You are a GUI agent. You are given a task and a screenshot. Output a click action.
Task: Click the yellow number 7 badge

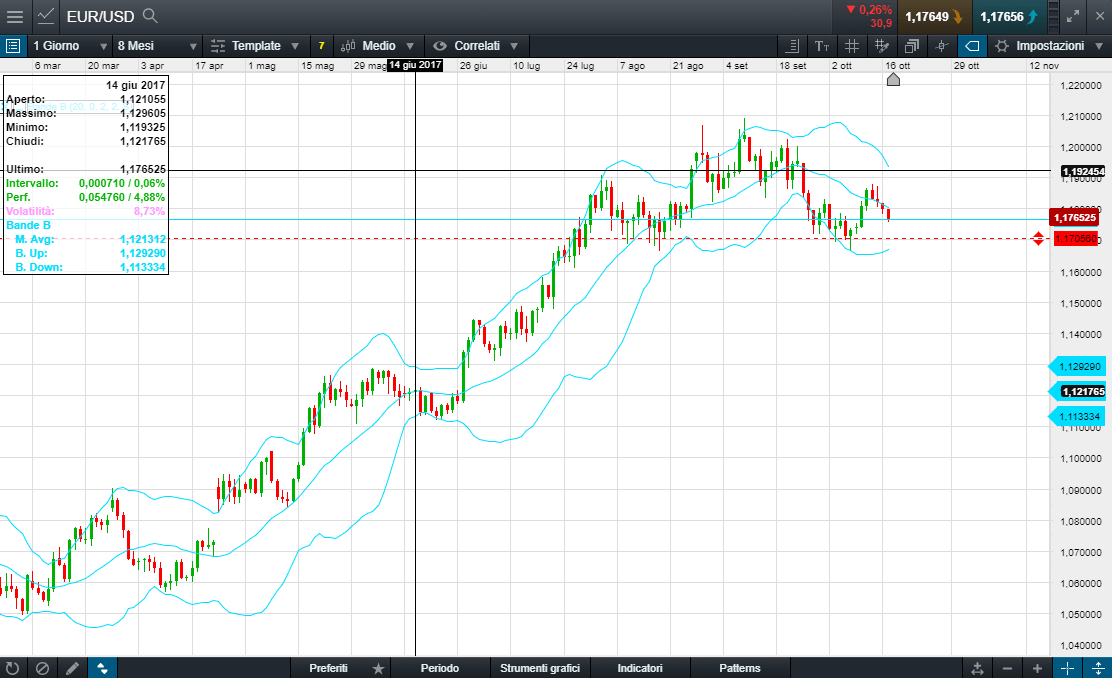(321, 46)
